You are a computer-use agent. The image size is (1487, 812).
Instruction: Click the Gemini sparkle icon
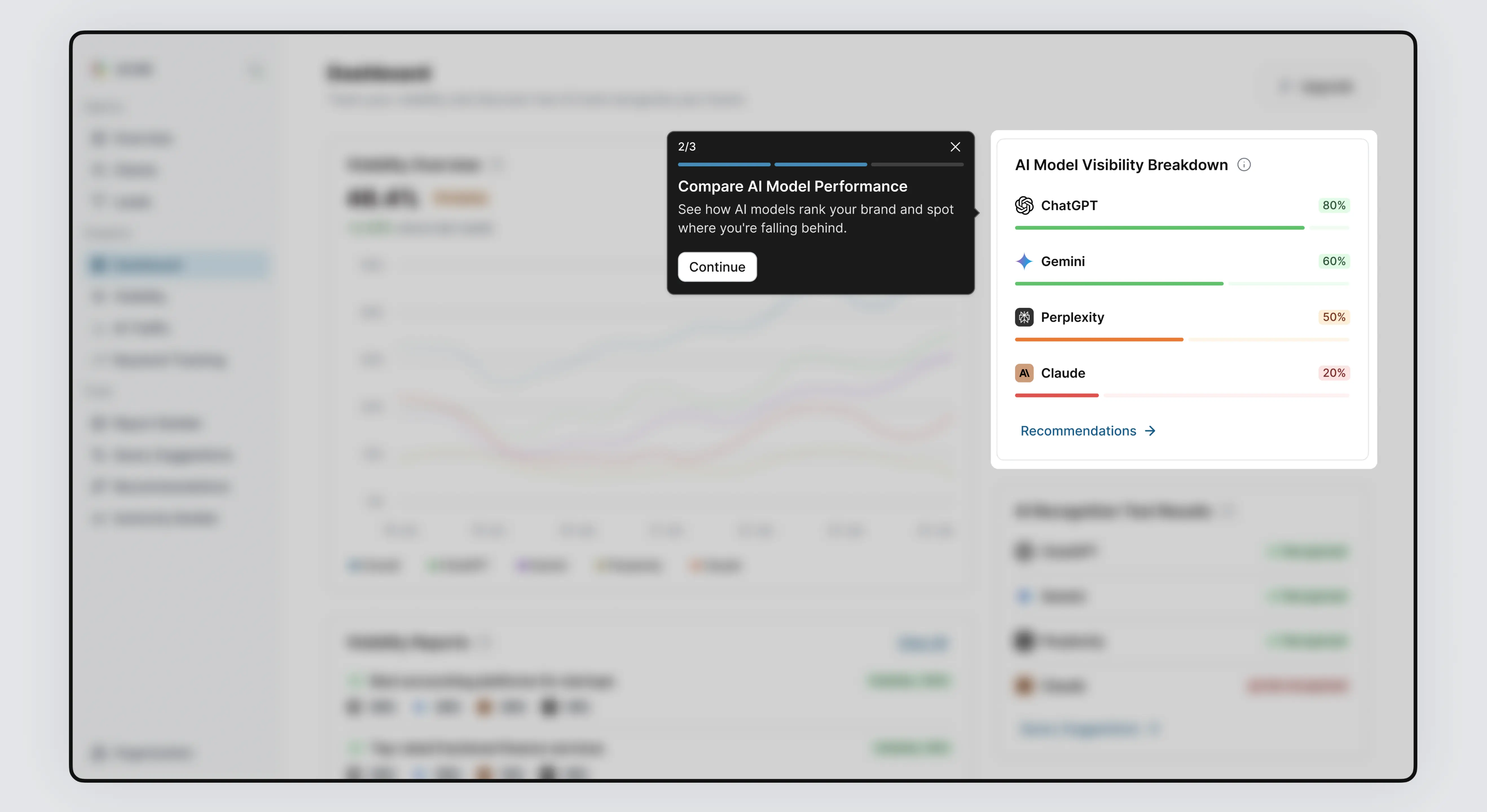(1024, 261)
